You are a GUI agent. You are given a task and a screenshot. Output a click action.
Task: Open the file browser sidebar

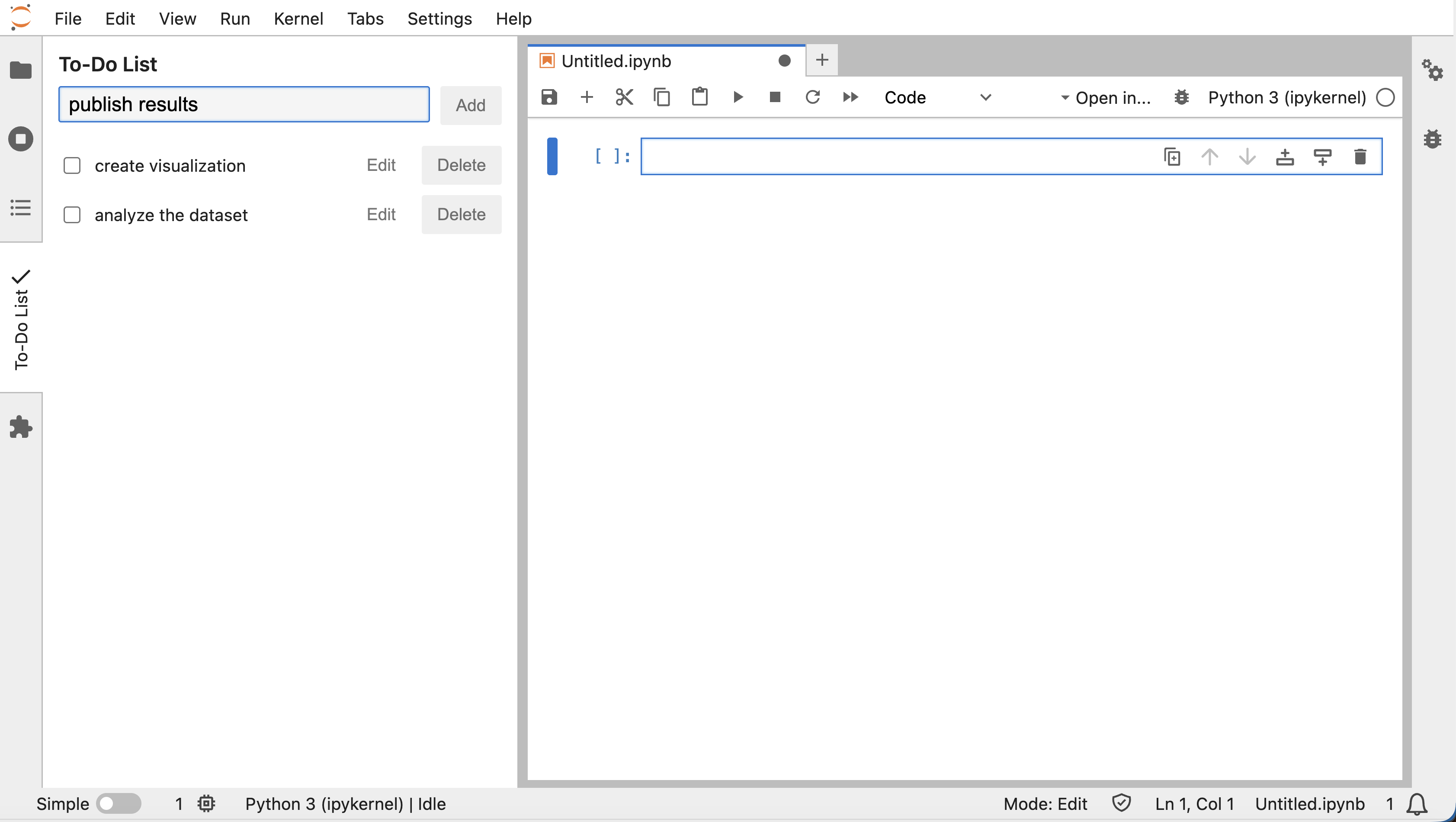click(21, 70)
